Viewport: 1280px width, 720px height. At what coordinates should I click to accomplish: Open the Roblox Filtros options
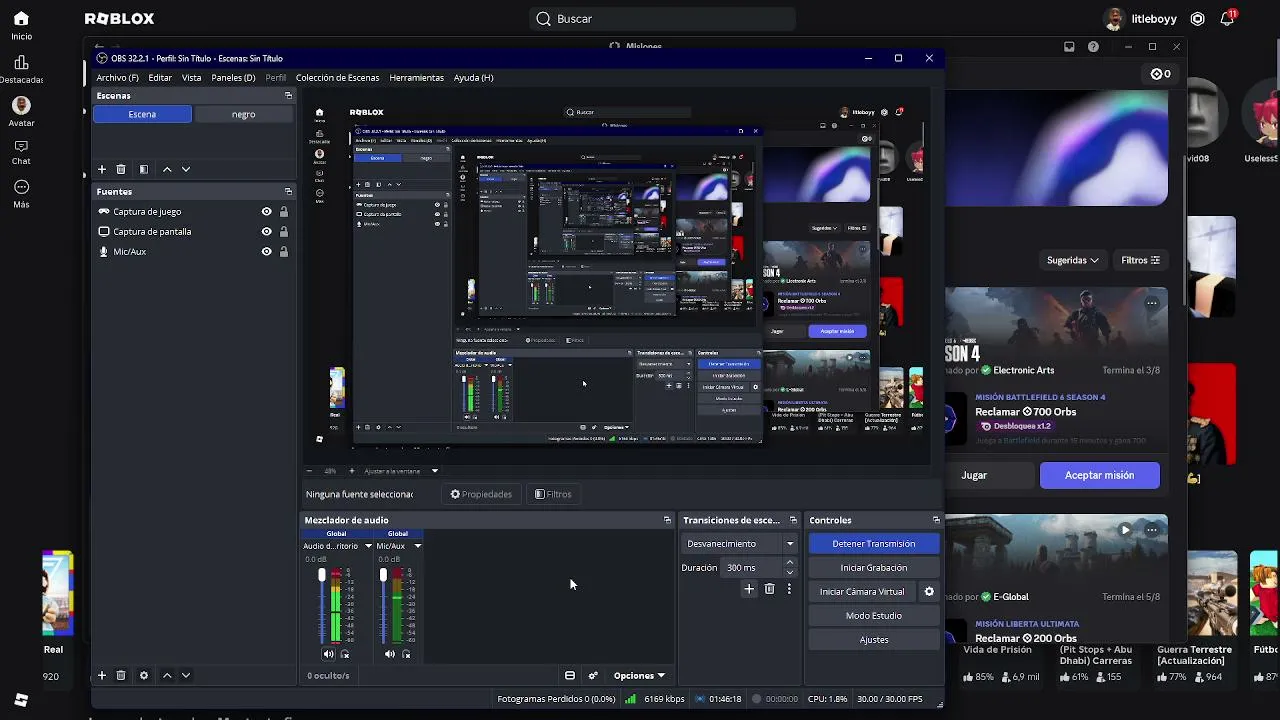coord(1141,260)
